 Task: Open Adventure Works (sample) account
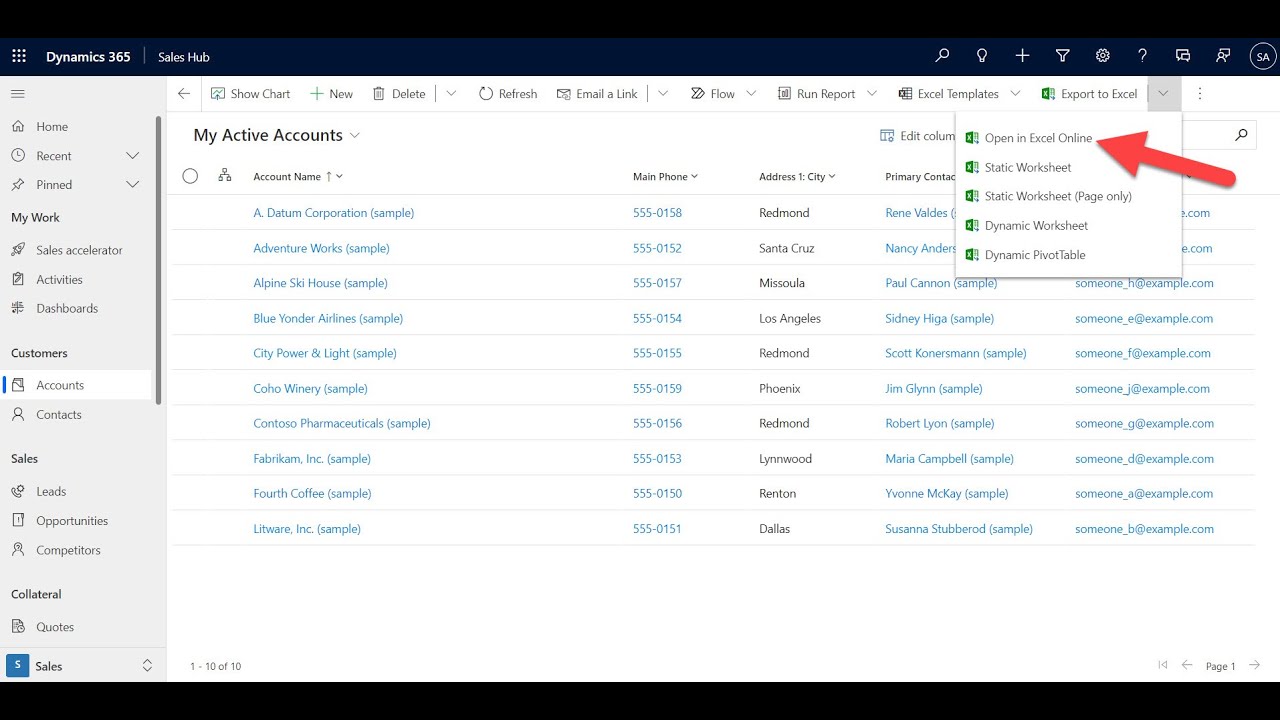point(321,248)
